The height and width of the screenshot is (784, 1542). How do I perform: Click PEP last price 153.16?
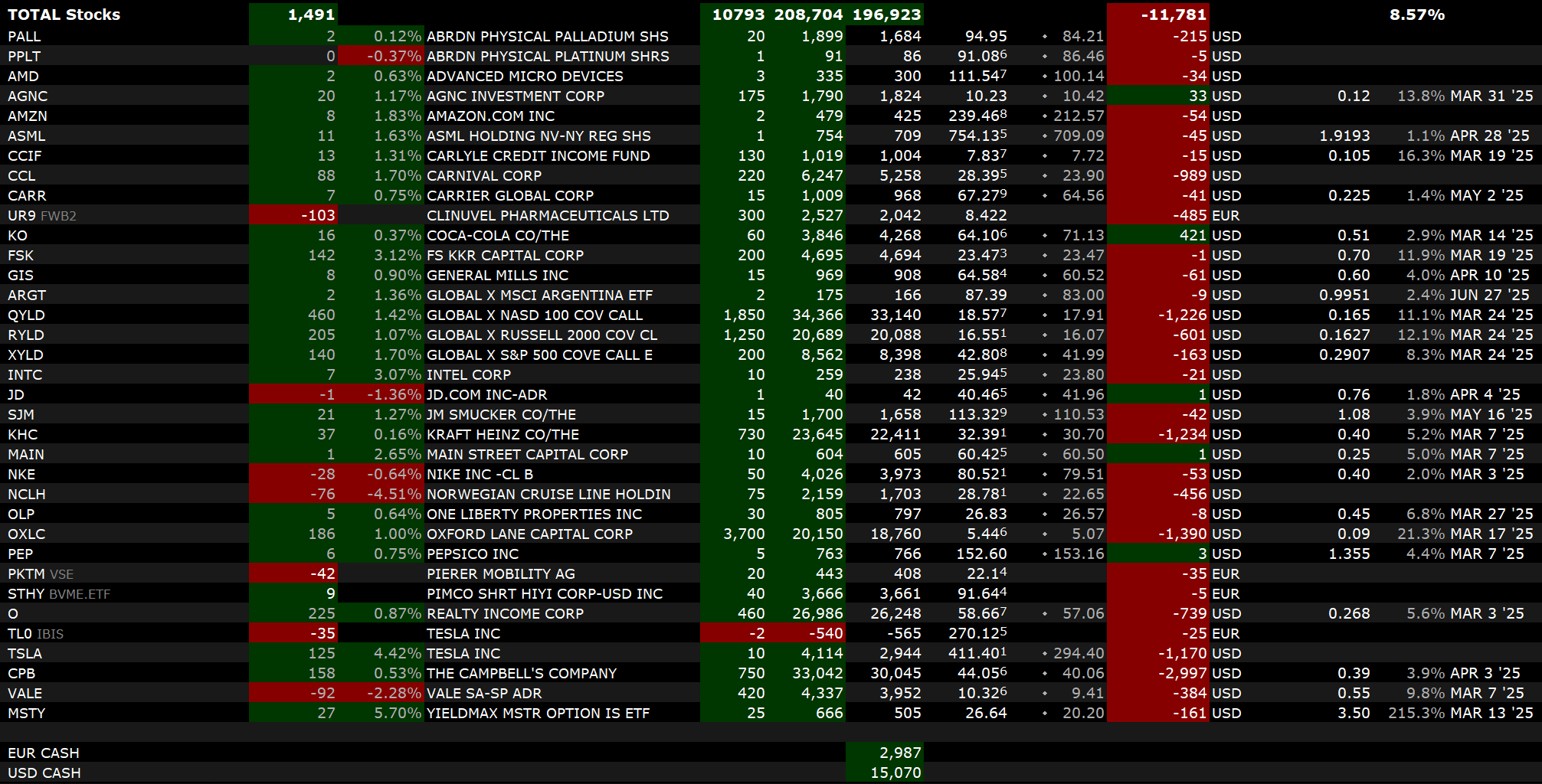tap(1079, 554)
